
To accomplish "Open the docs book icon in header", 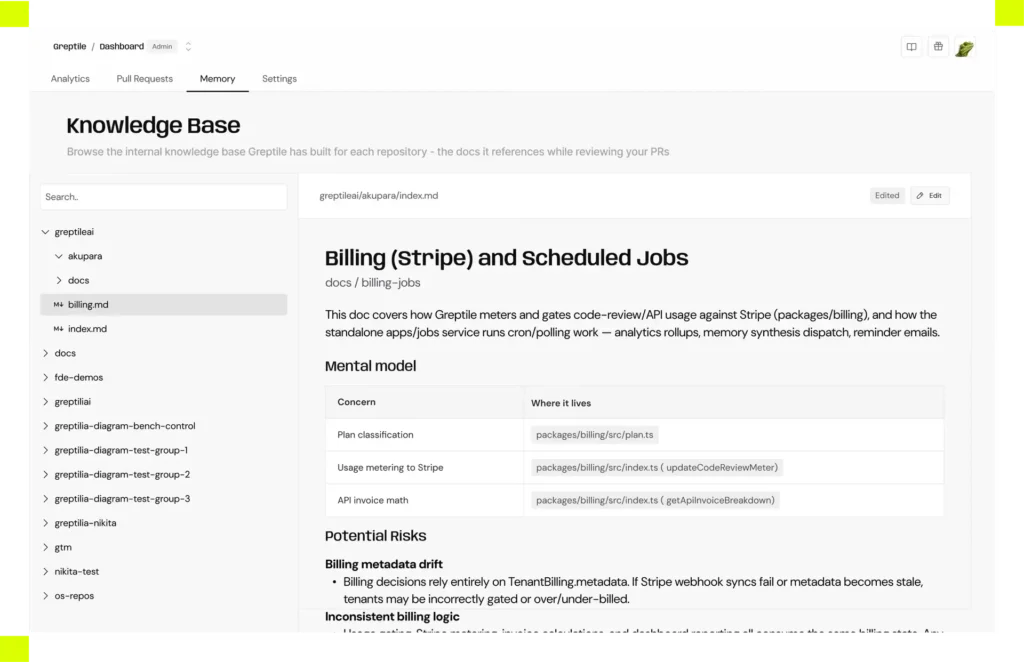I will [x=911, y=47].
